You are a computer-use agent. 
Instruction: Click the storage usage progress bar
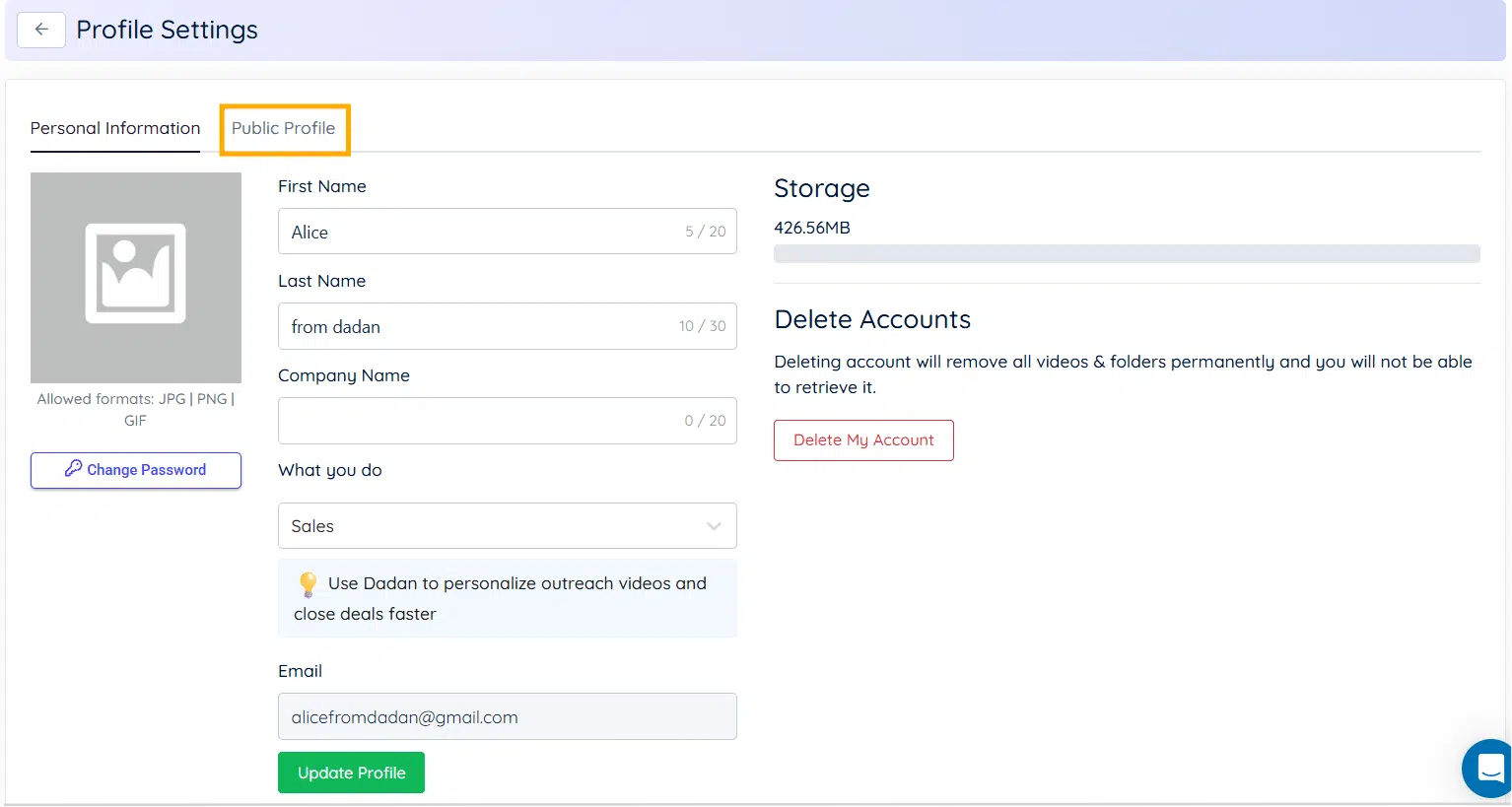click(x=1127, y=253)
